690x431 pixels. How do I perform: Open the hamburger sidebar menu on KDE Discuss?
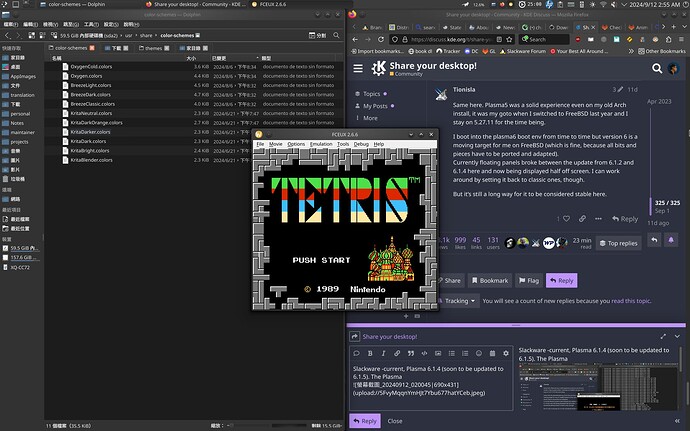[358, 68]
